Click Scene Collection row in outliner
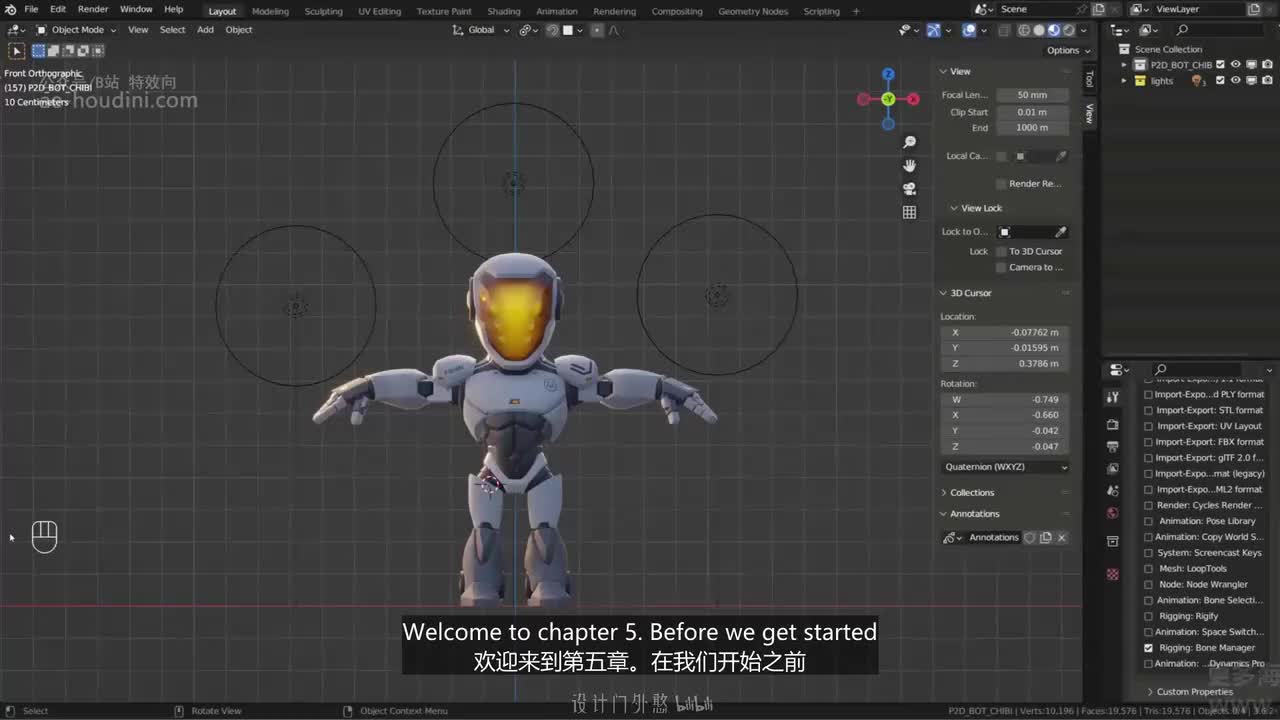The width and height of the screenshot is (1280, 720). [1168, 49]
